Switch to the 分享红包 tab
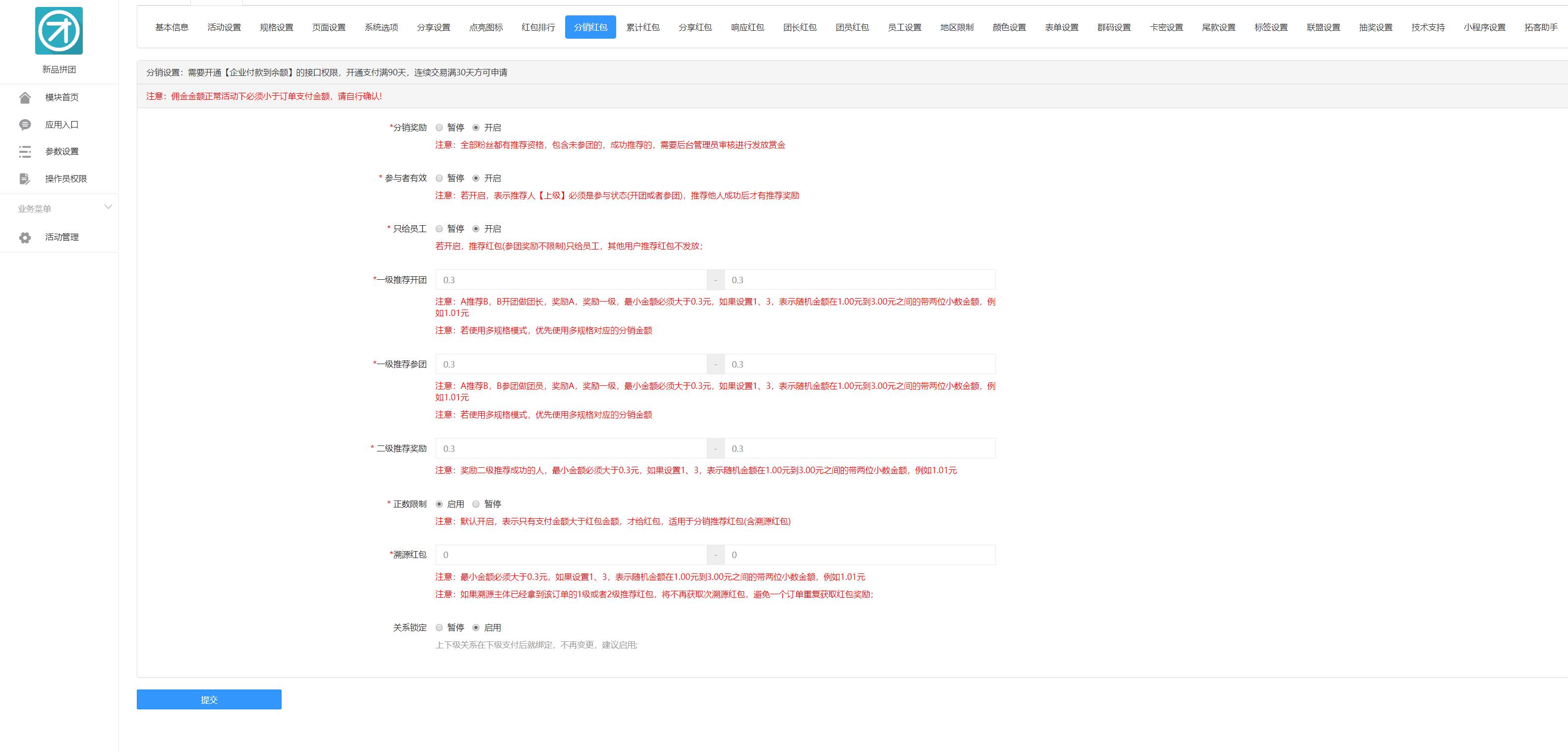Screen dimensions: 1568x752 pos(695,27)
